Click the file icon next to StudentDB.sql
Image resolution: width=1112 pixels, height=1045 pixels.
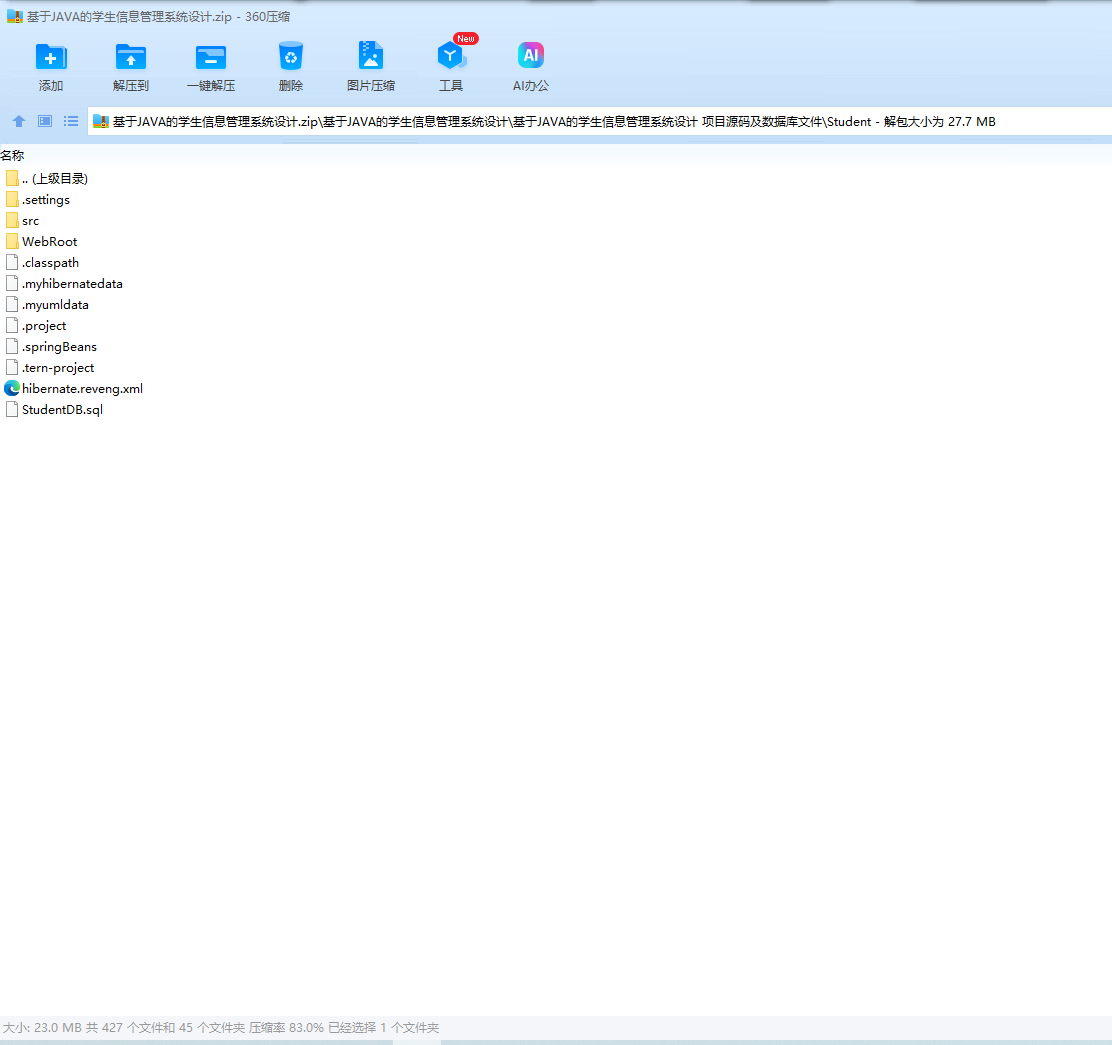(11, 410)
